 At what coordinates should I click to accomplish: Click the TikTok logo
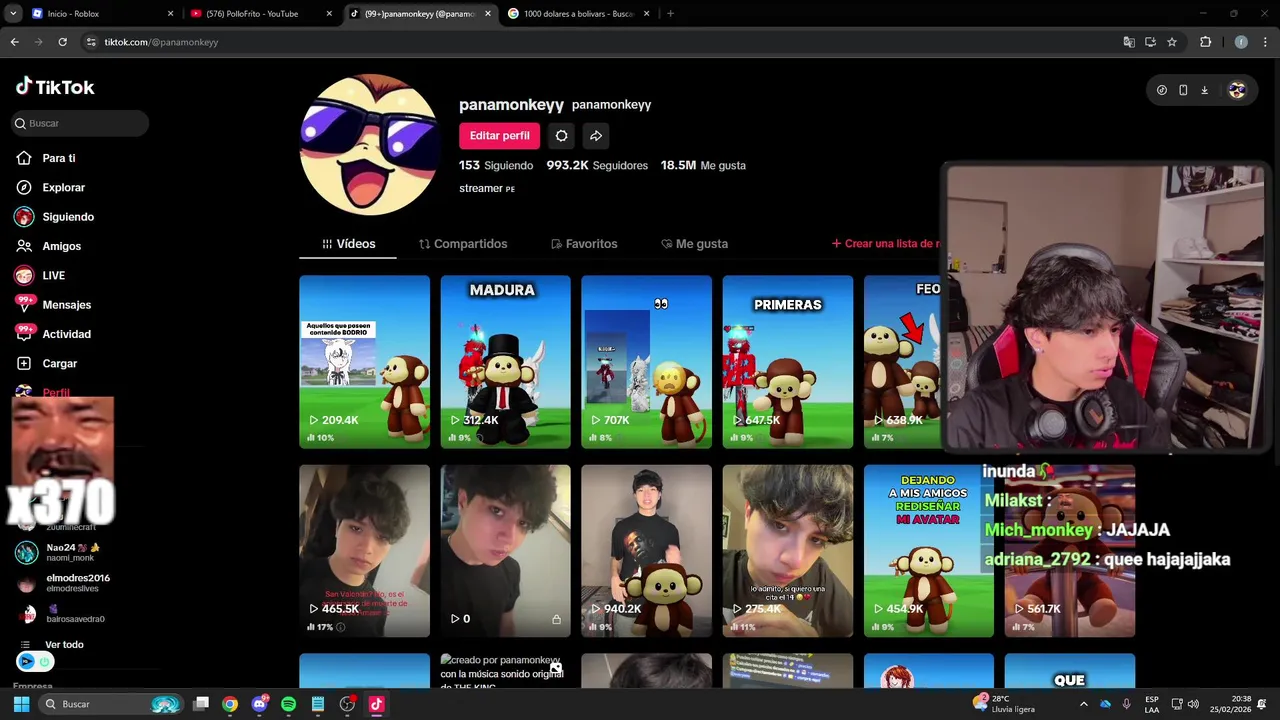55,87
